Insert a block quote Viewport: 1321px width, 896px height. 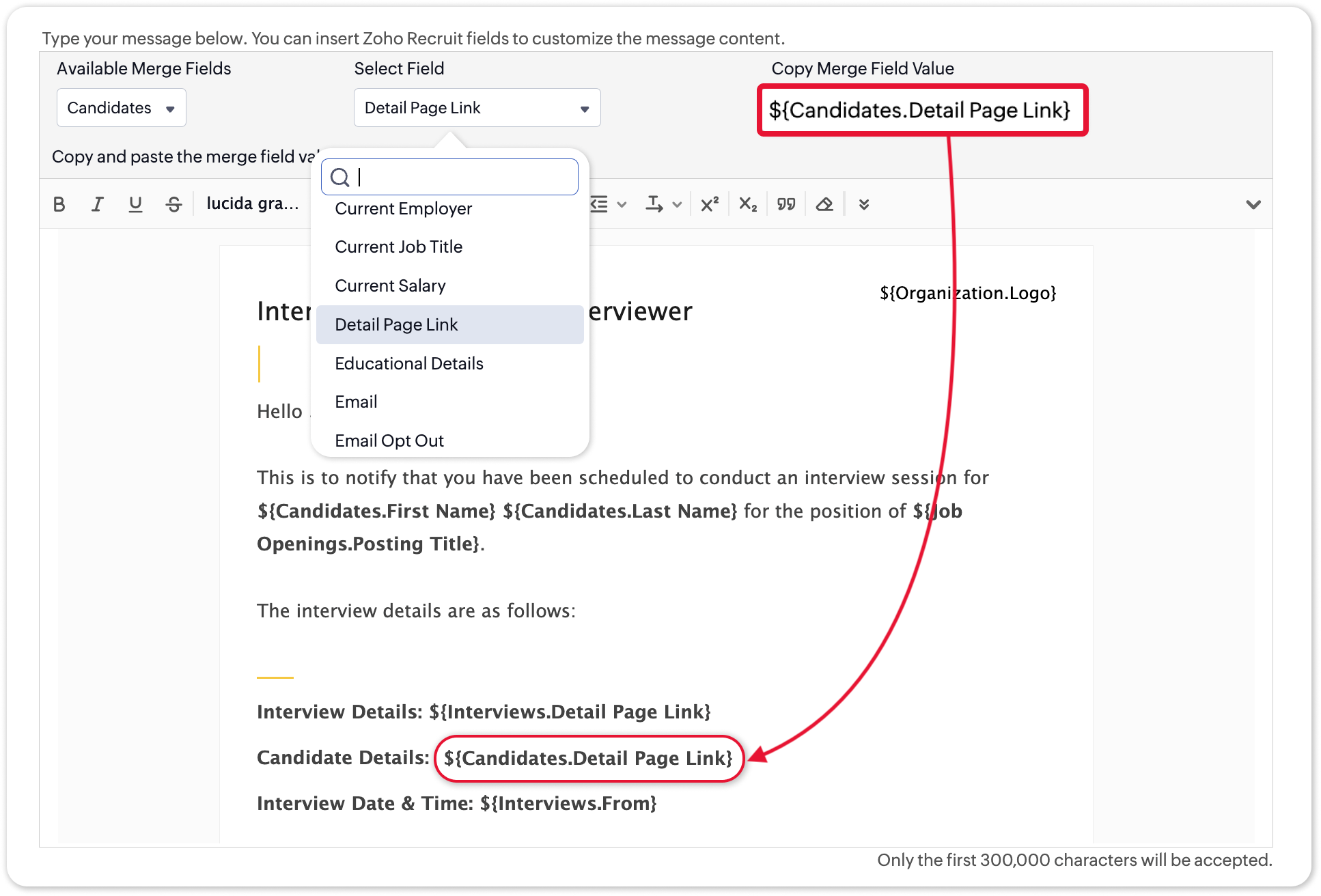786,204
